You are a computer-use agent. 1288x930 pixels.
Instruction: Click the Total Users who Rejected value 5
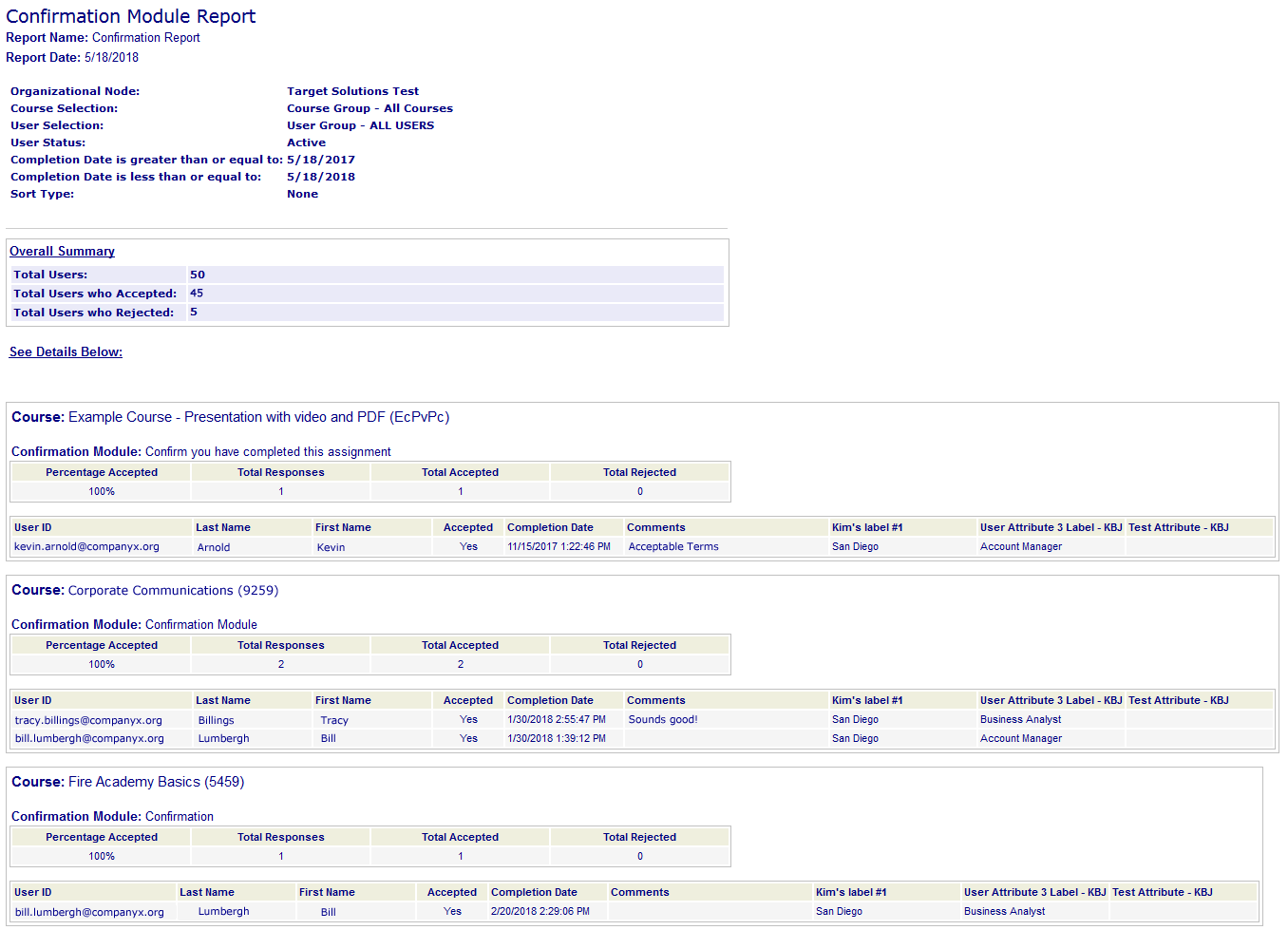click(194, 313)
